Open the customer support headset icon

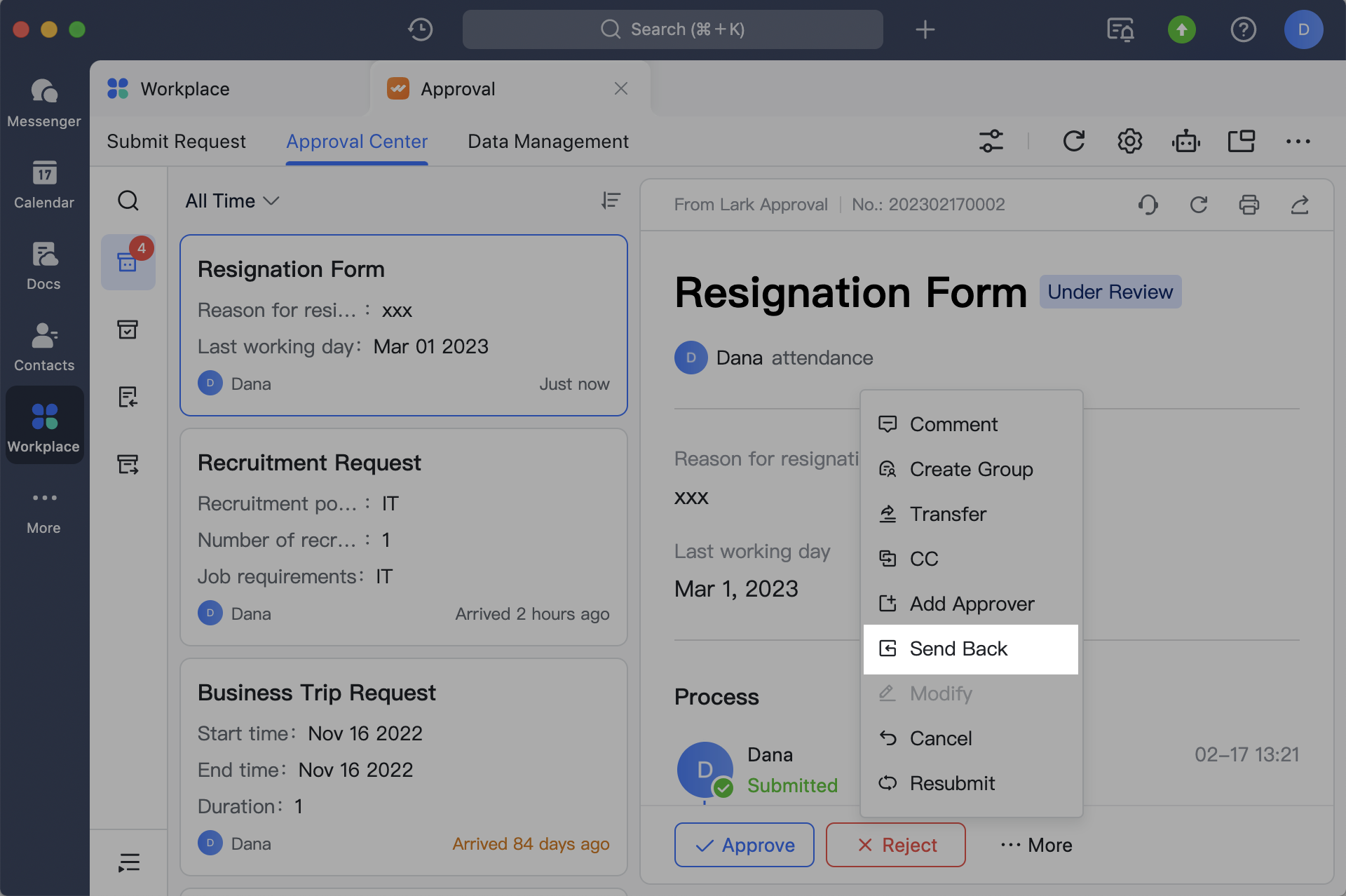pos(1148,205)
